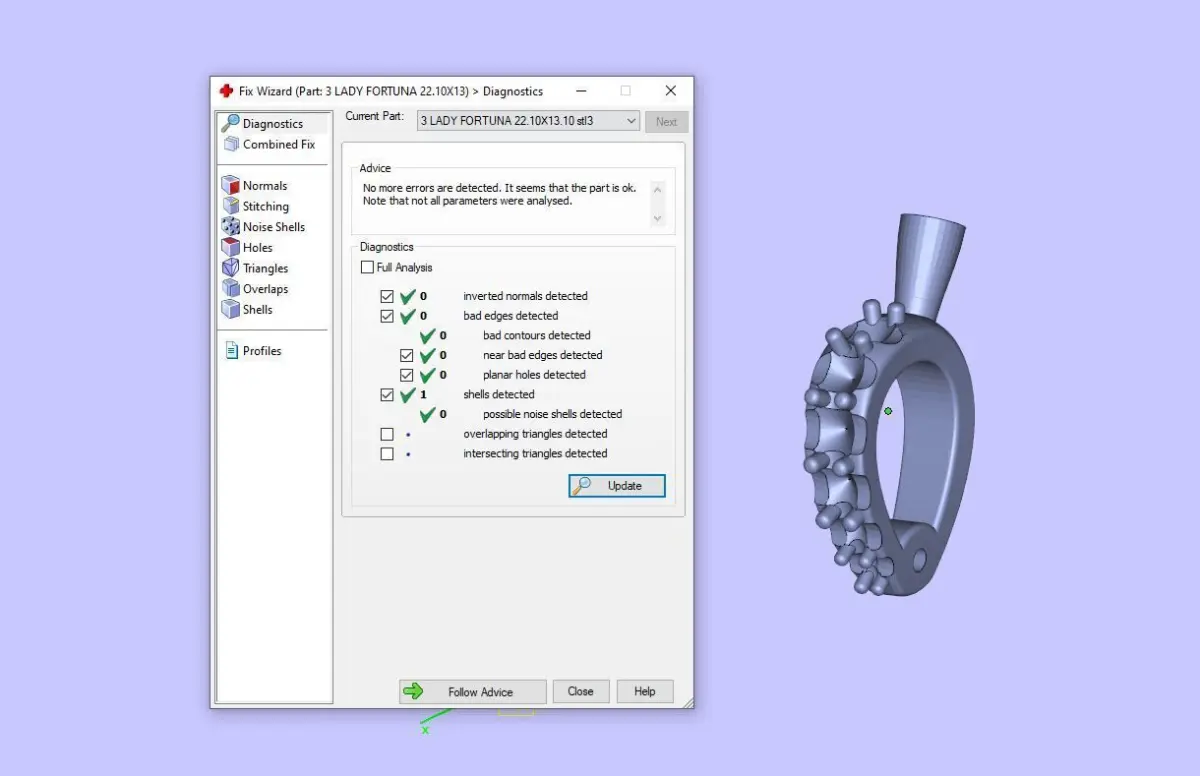Click the green checkmark beside bad contours
The image size is (1200, 776).
pyautogui.click(x=427, y=335)
